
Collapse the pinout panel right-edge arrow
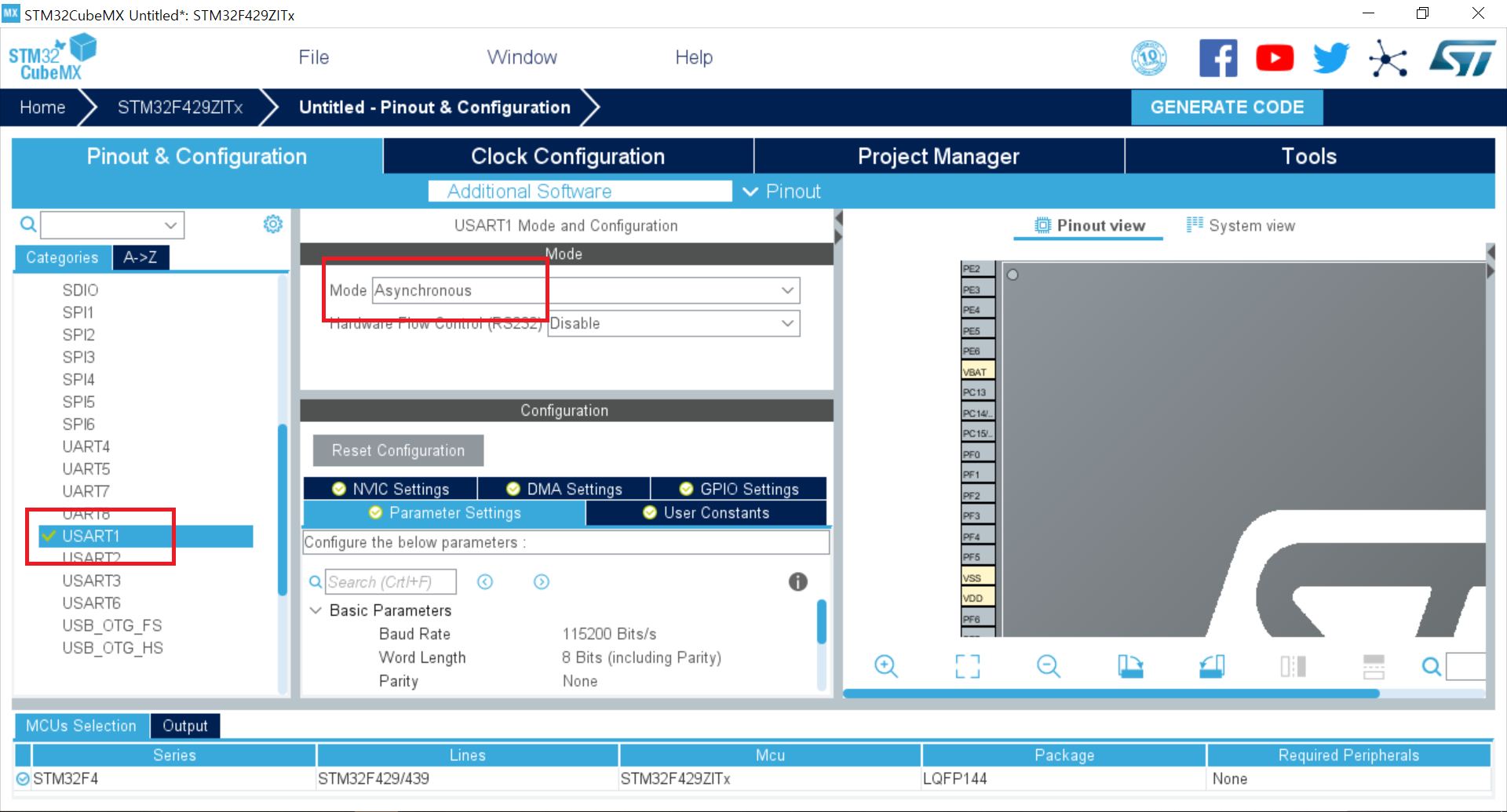pyautogui.click(x=1491, y=271)
